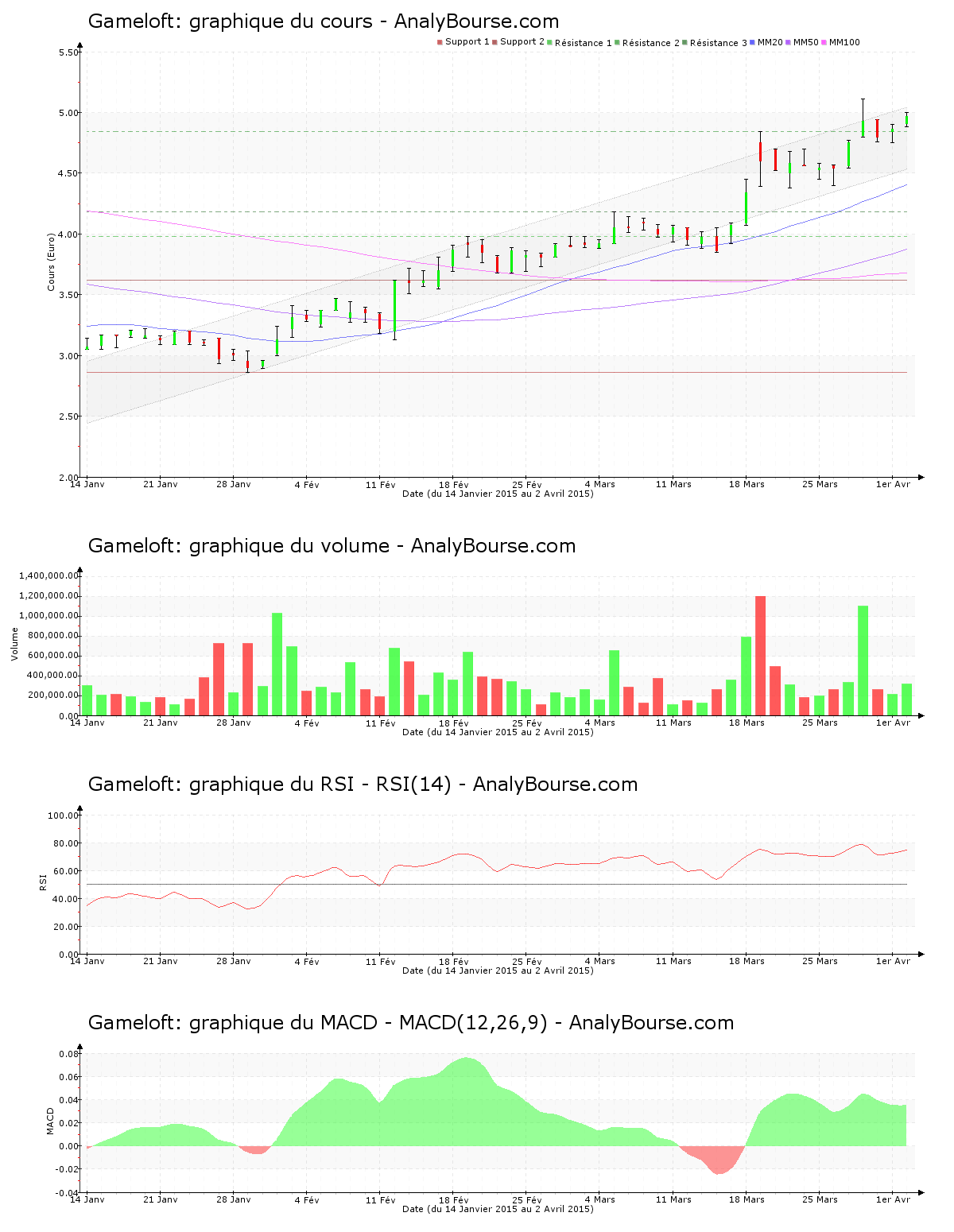Click the 4.50 tick on price axis
Image resolution: width=954 pixels, height=1232 pixels.
pos(69,173)
